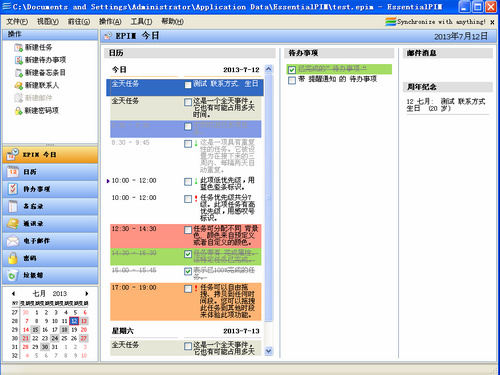The width and height of the screenshot is (500, 375).
Task: Open the 日历 calendar module icon
Action: [13, 172]
